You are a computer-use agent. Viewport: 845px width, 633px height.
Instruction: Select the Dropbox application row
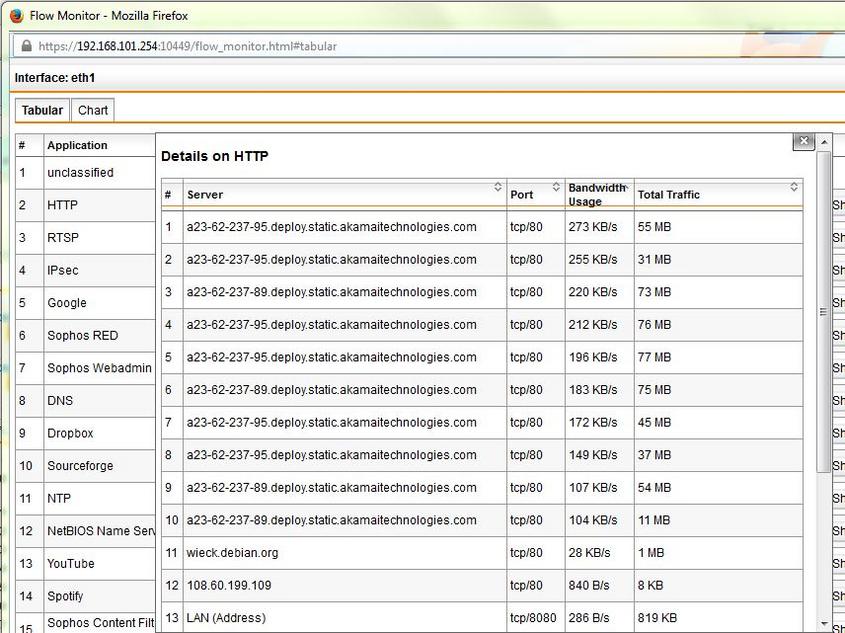(x=86, y=433)
